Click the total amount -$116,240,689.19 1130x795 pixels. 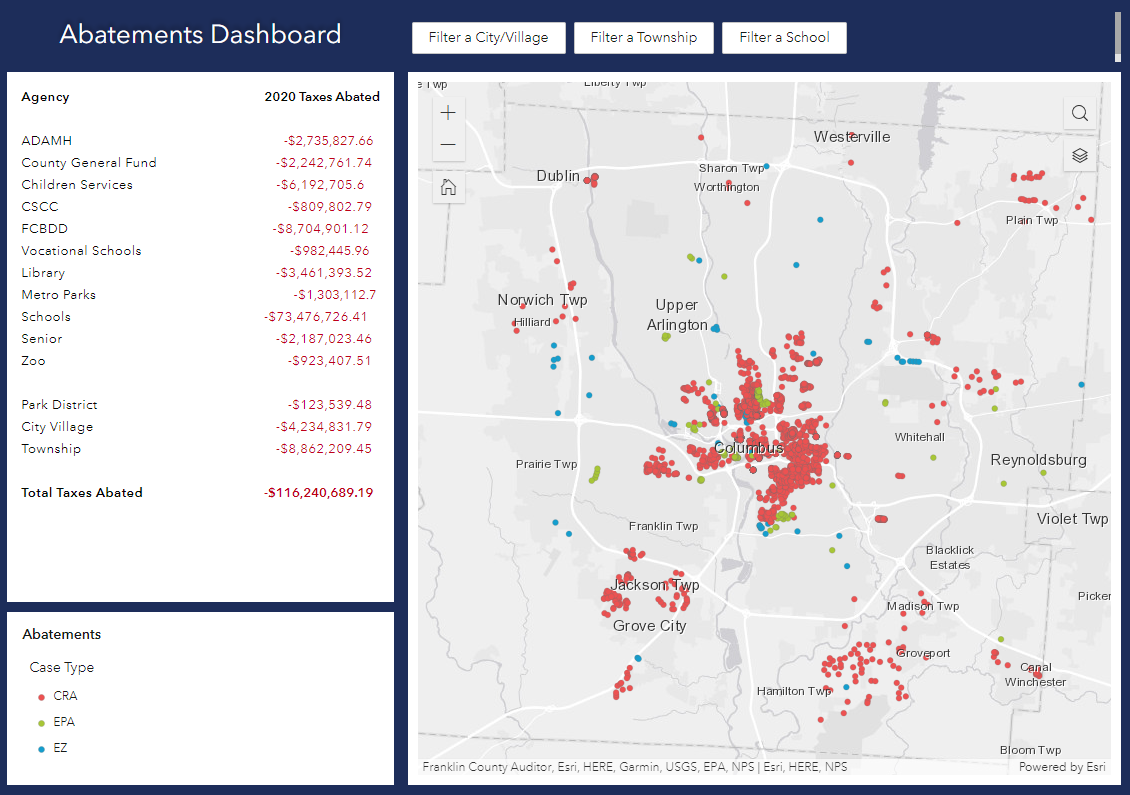(319, 493)
